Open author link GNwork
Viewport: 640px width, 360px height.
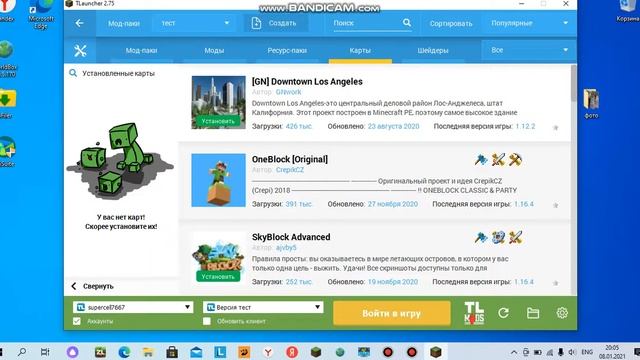pos(289,92)
